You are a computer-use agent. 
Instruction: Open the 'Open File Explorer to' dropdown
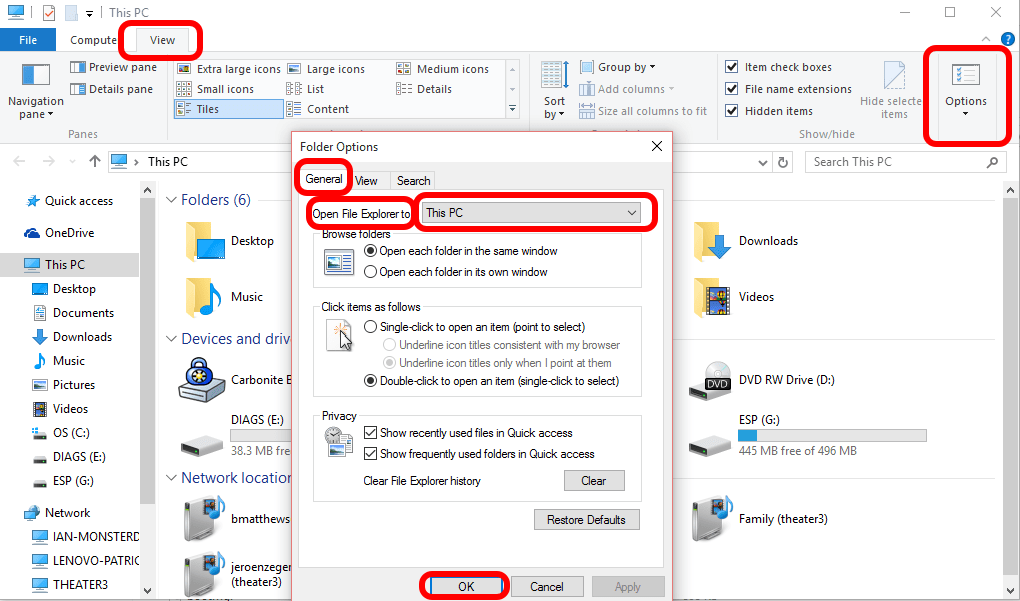532,213
